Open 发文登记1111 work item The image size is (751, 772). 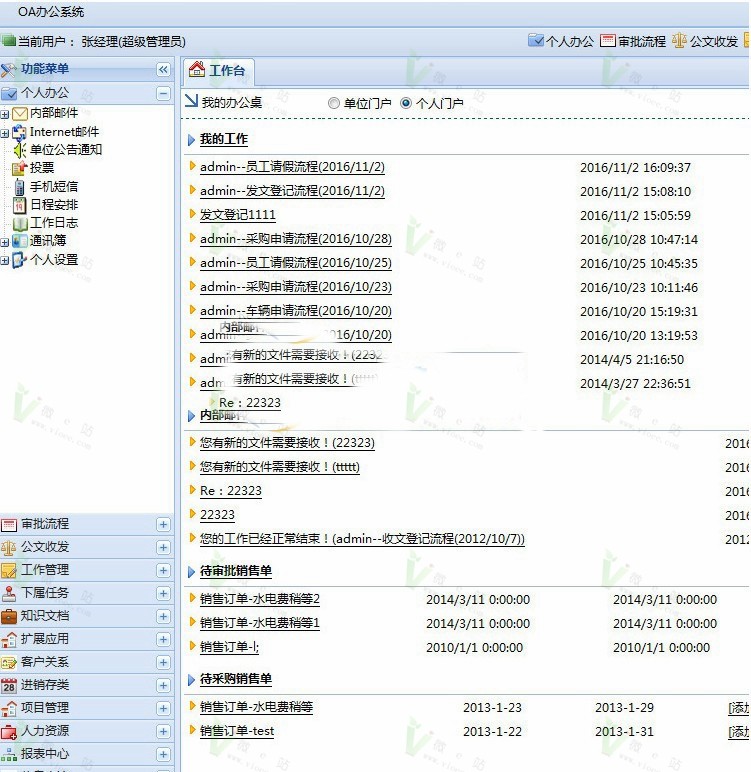[x=237, y=215]
